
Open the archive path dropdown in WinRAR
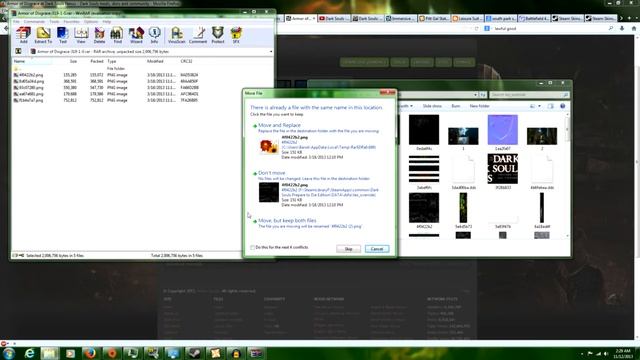point(271,52)
